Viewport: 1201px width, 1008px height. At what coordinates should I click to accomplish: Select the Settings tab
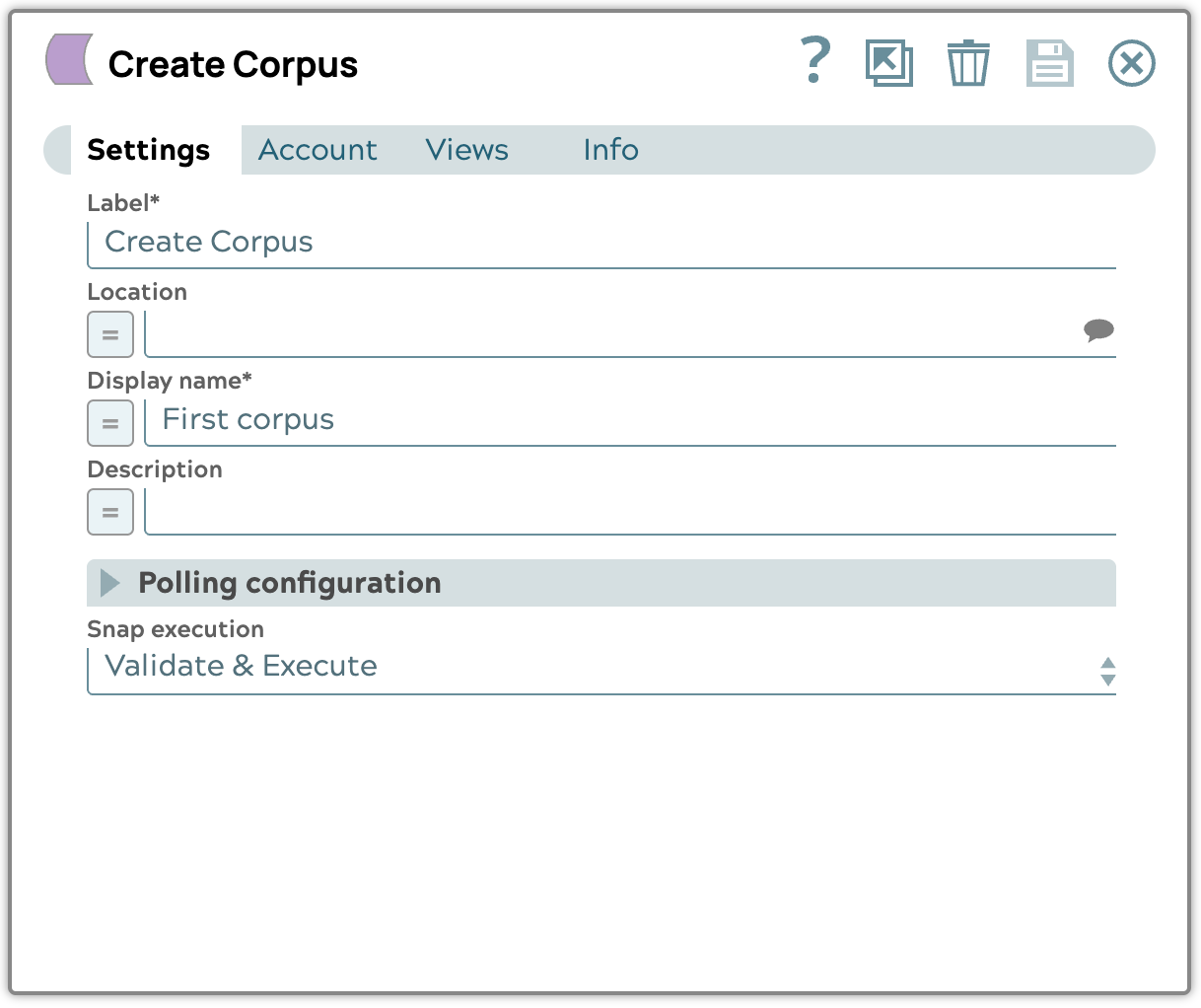point(149,150)
